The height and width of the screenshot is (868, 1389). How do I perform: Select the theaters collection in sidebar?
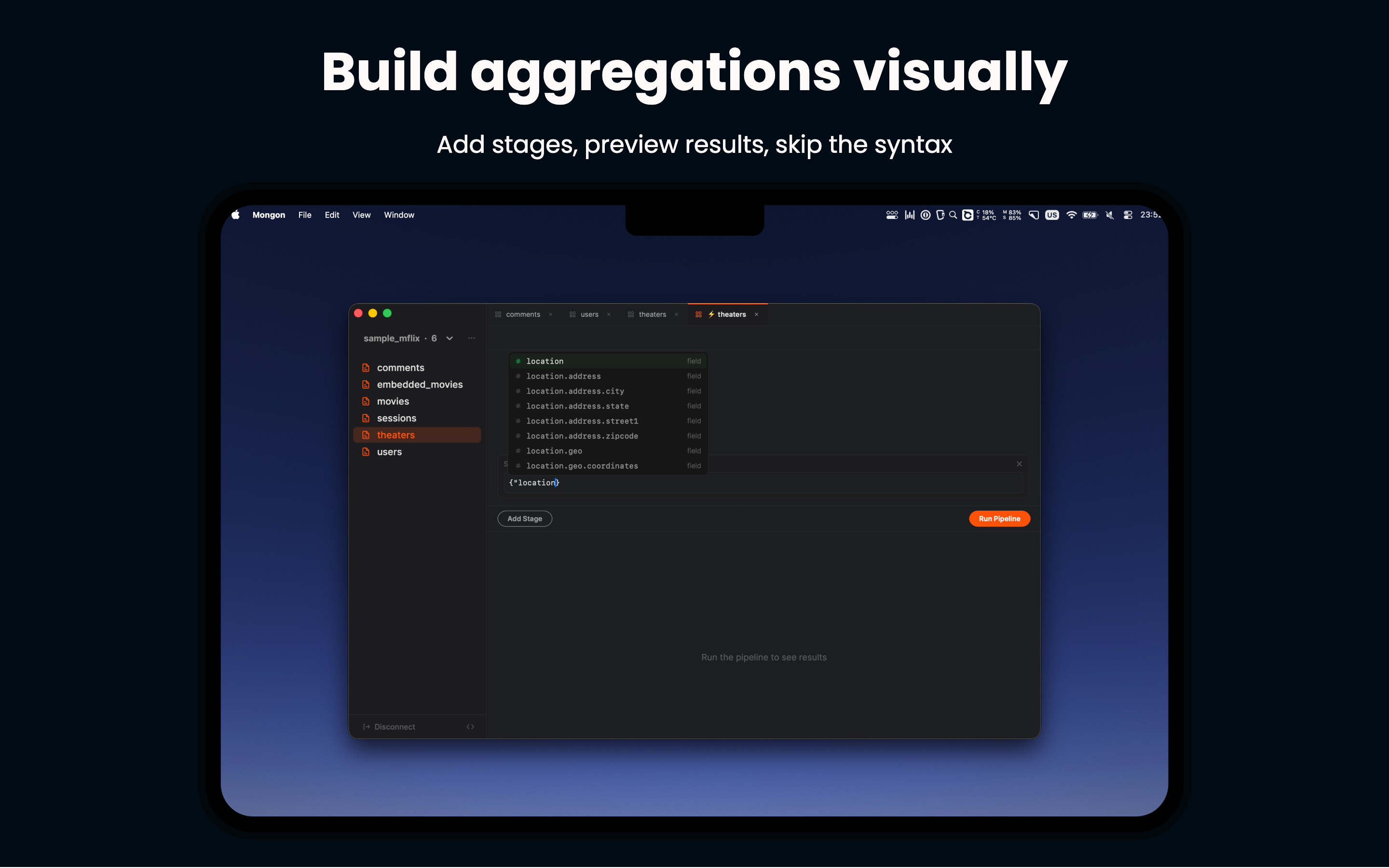pos(417,435)
